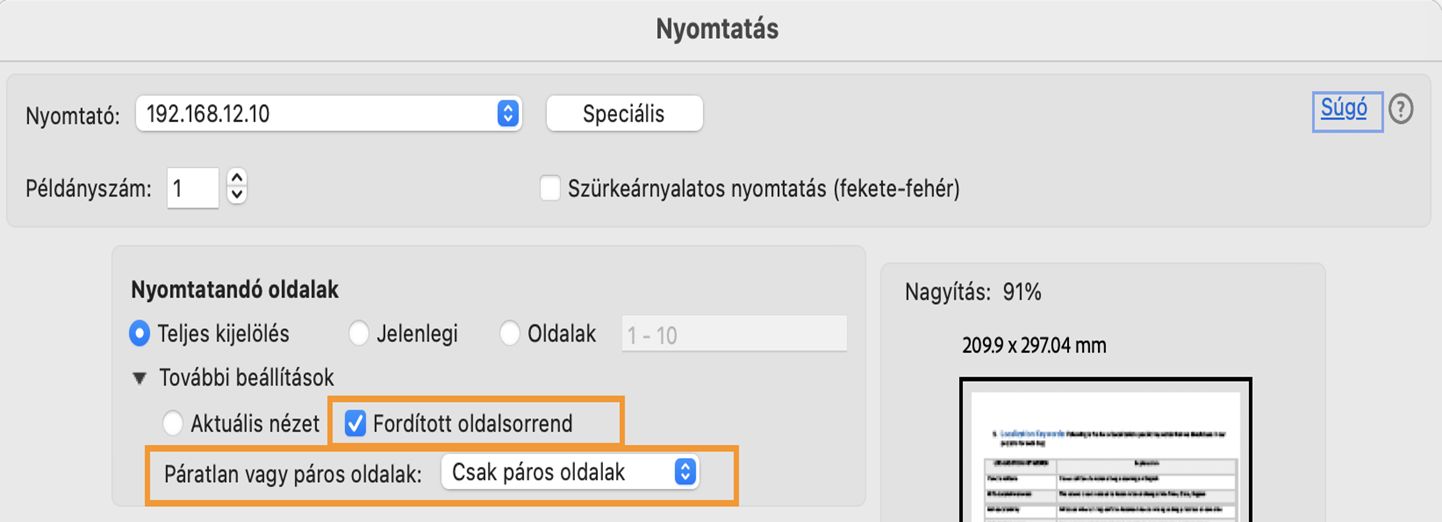1442x522 pixels.
Task: Click the 209.9 x 297.04 mm page size text
Action: tap(1034, 346)
